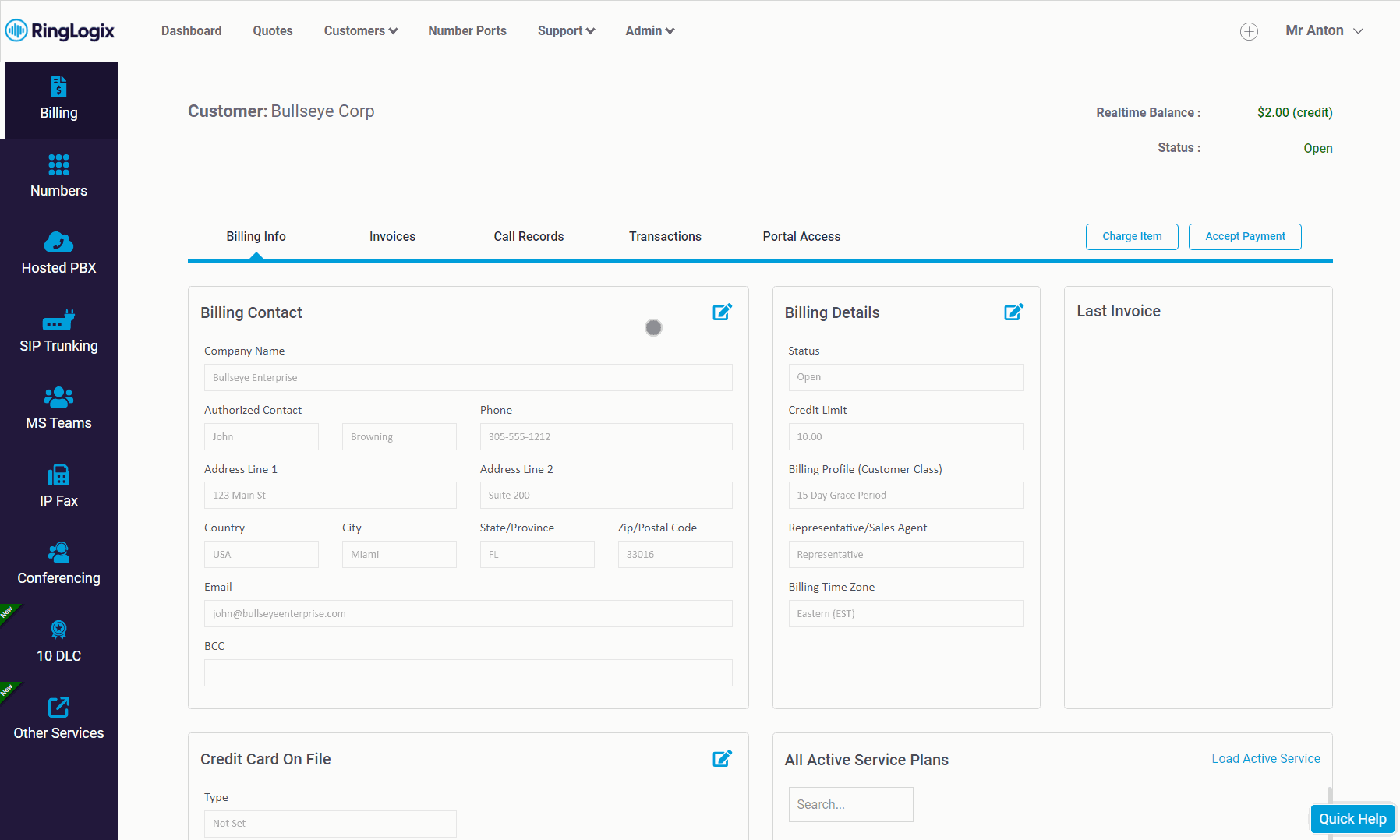
Task: Edit the Billing Contact section
Action: point(723,312)
